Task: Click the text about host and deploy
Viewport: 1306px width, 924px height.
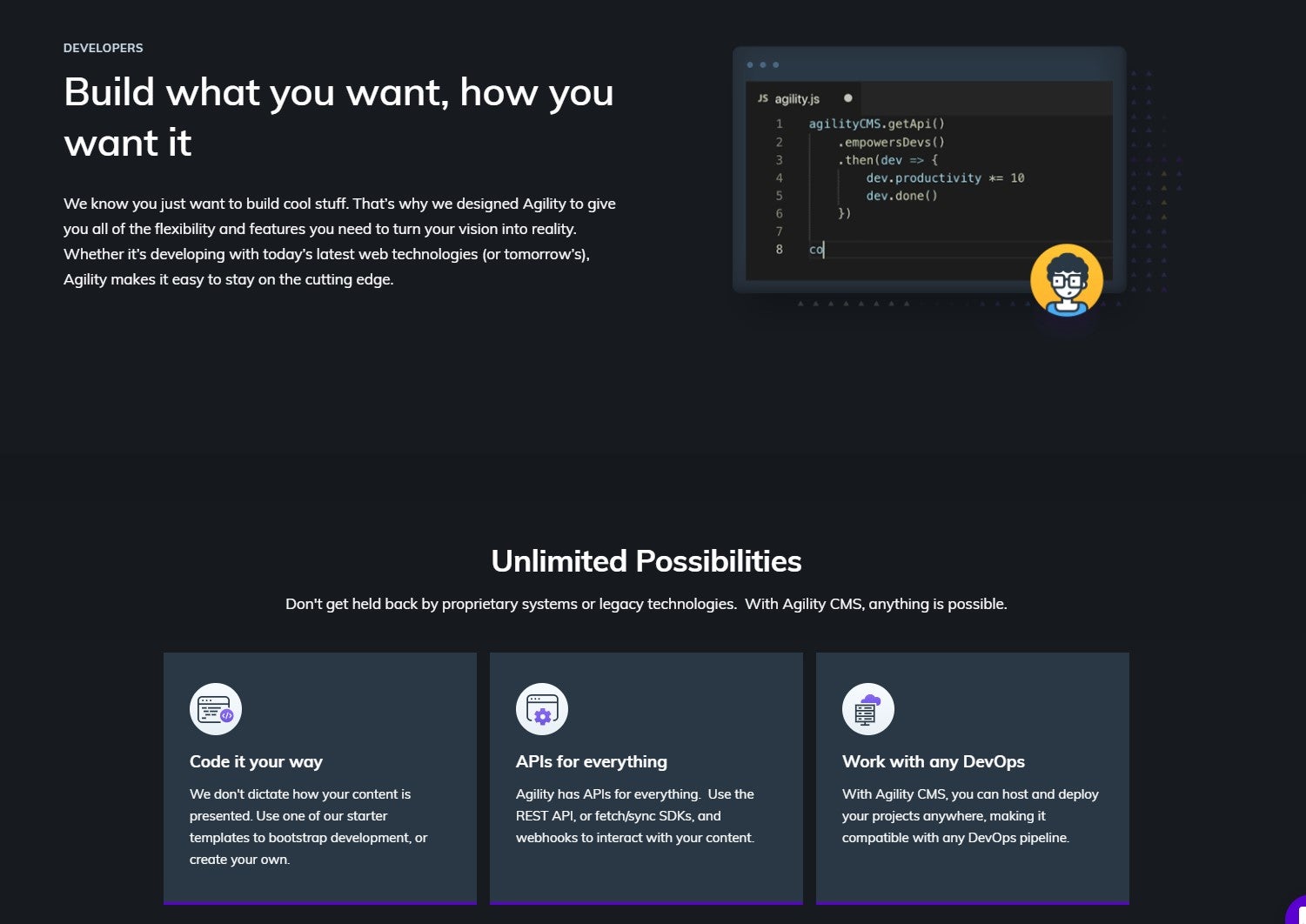Action: coord(970,816)
